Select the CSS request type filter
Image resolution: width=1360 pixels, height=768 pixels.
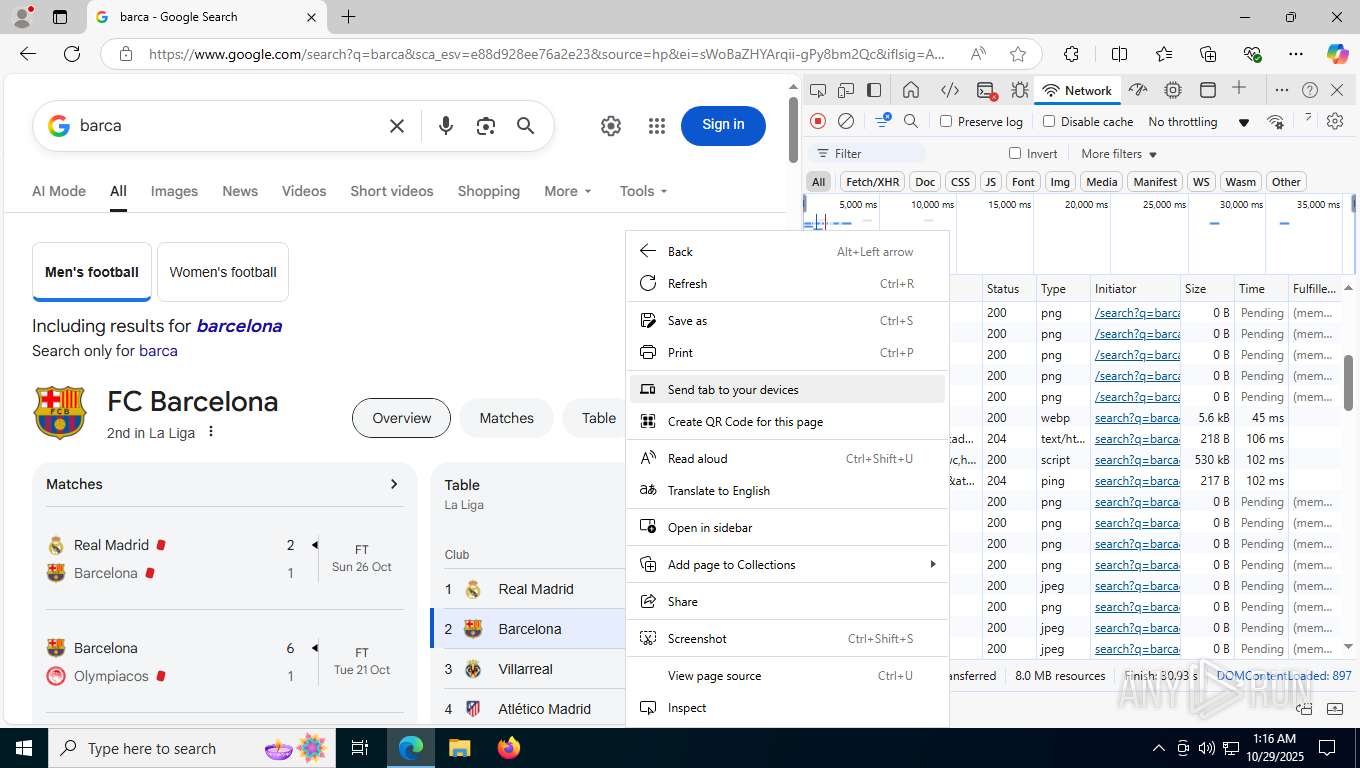pos(960,182)
